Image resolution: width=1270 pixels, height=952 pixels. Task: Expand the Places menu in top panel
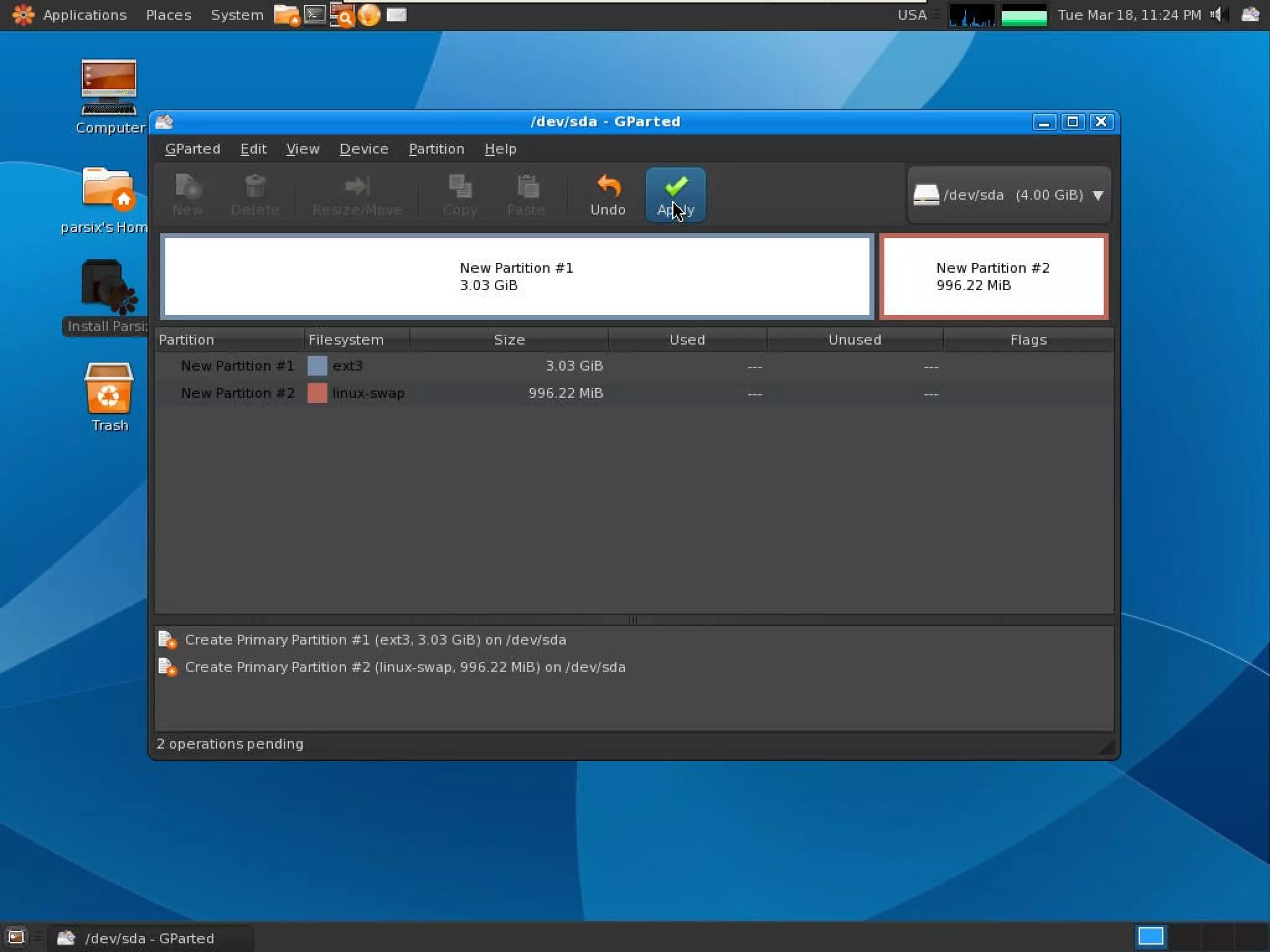(168, 15)
